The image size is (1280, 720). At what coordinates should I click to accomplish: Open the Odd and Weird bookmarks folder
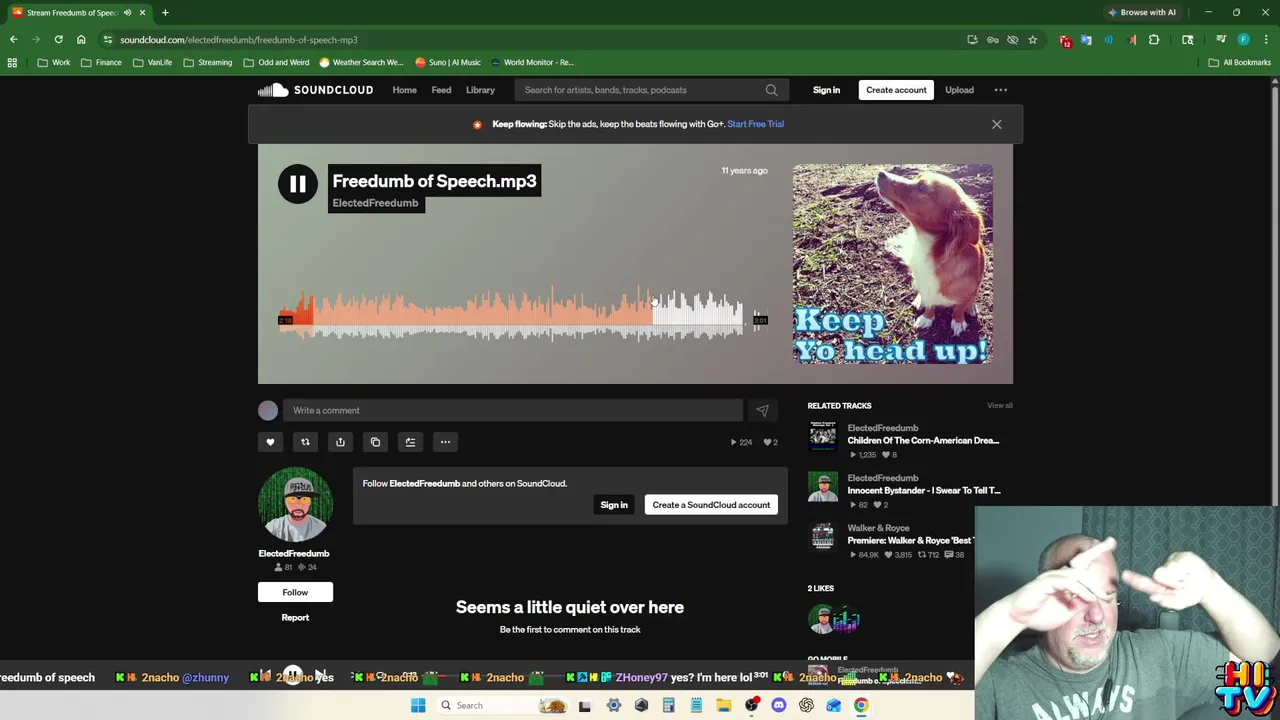tap(276, 62)
